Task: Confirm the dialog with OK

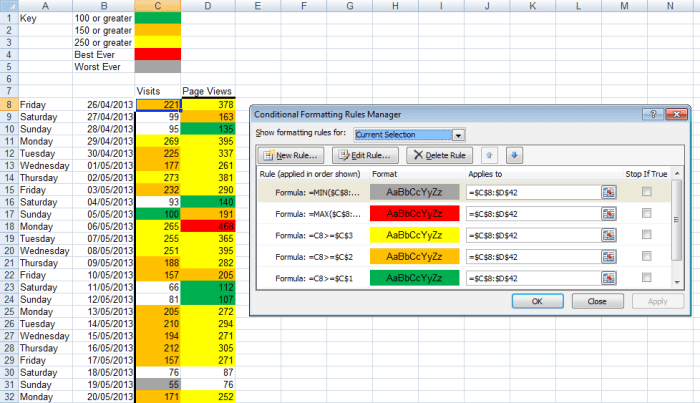Action: pyautogui.click(x=537, y=300)
